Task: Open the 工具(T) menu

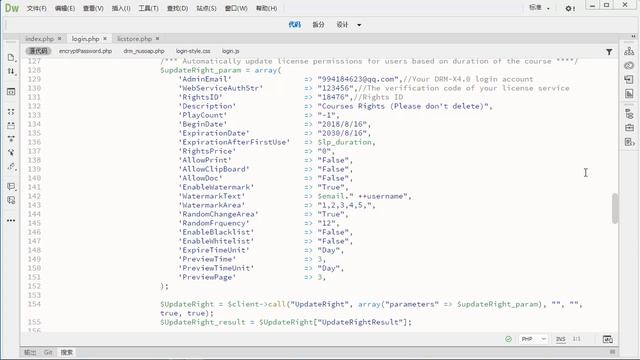Action: (148, 8)
